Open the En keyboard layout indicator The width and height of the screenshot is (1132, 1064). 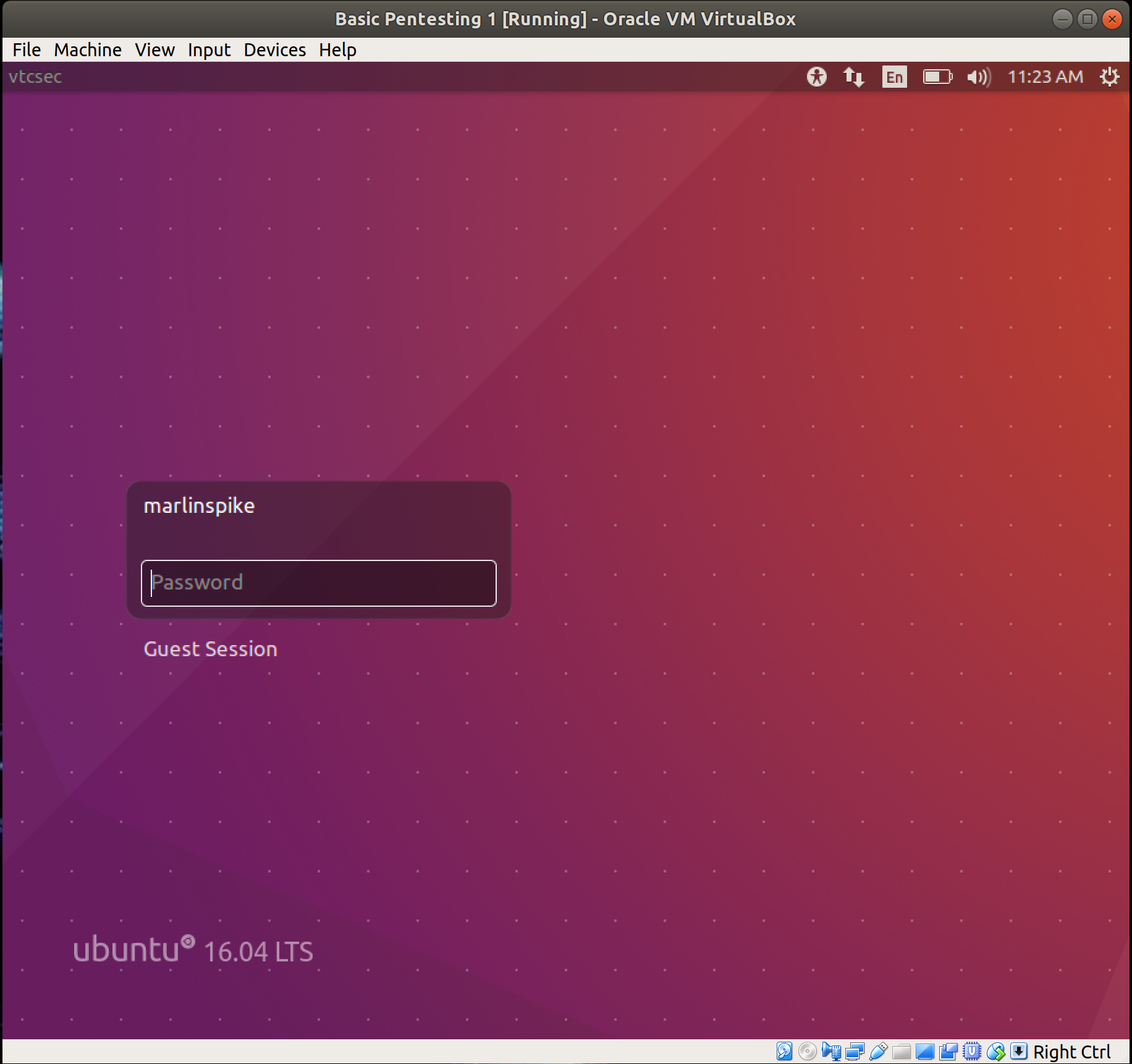pos(894,77)
